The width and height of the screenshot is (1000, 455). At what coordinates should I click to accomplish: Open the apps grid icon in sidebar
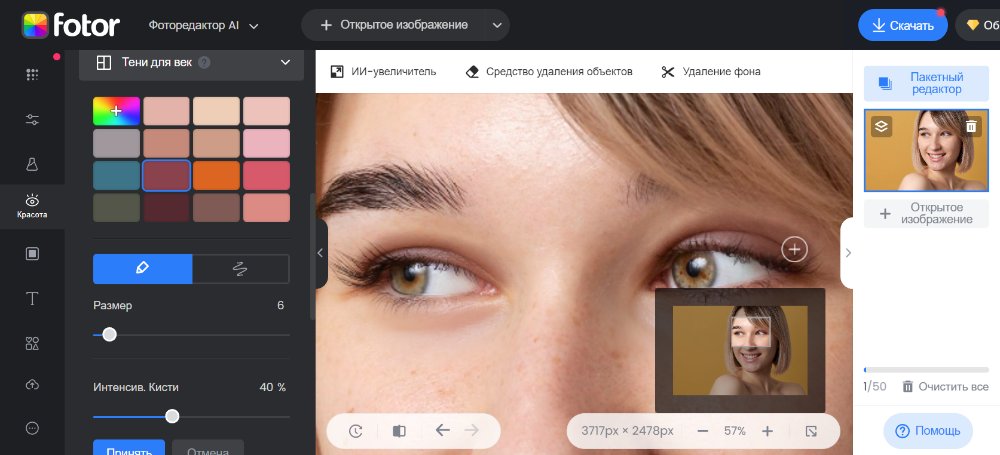33,75
